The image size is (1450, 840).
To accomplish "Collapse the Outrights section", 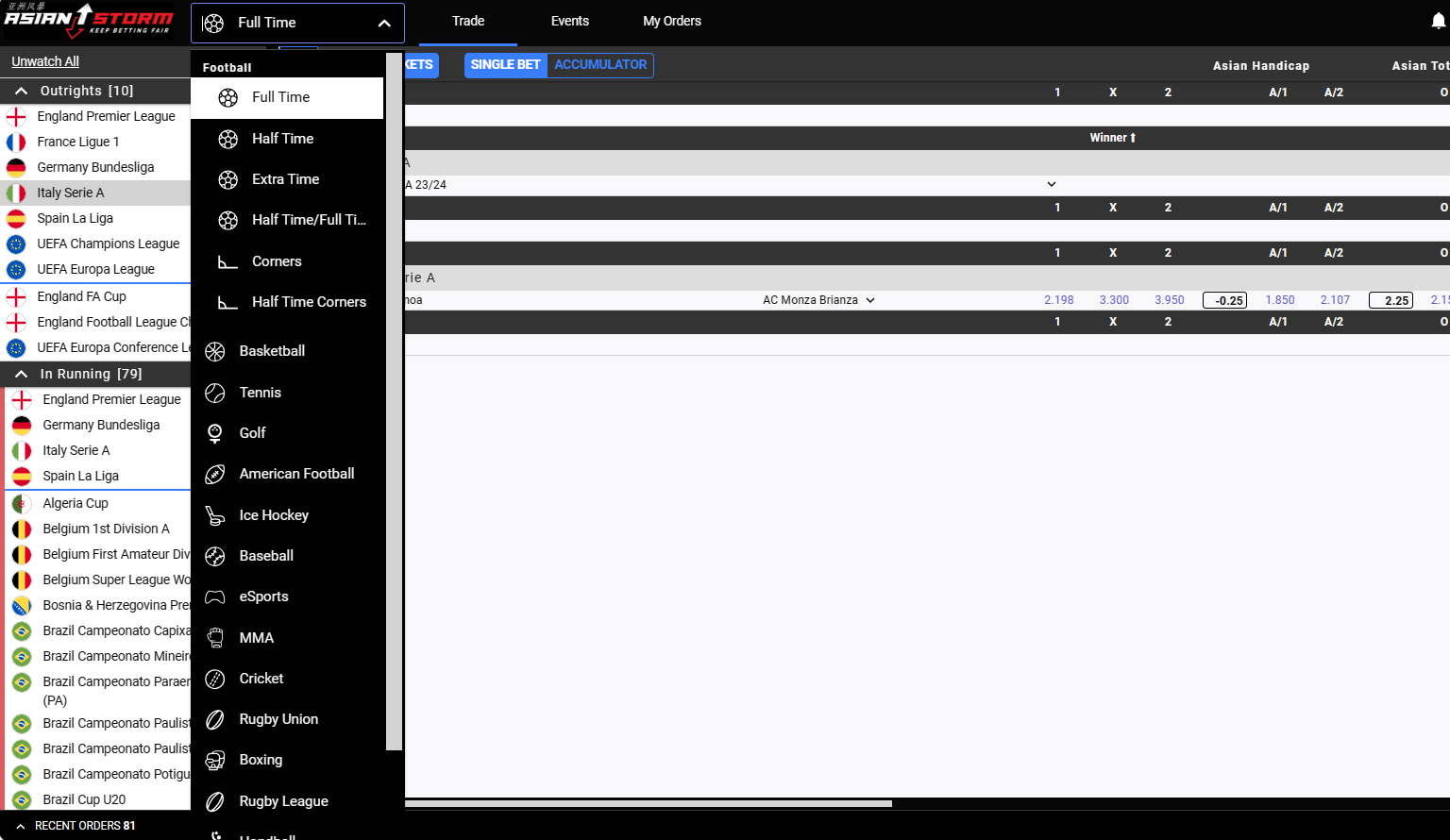I will pyautogui.click(x=21, y=91).
